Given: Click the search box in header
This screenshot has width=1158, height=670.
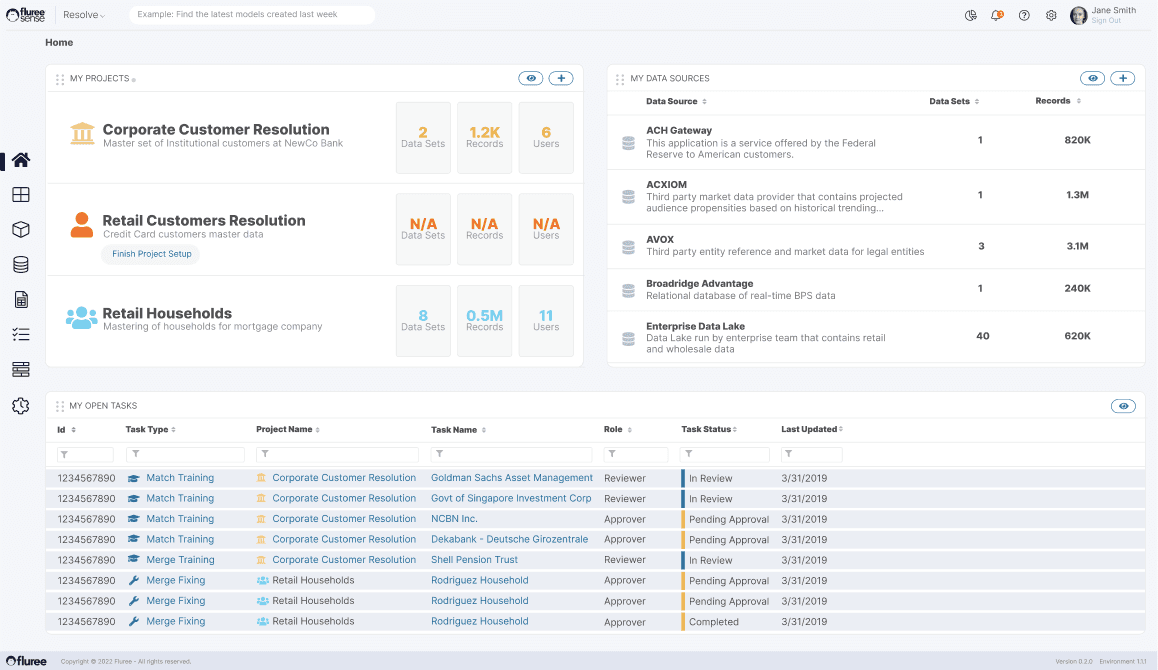Looking at the screenshot, I should pos(252,15).
